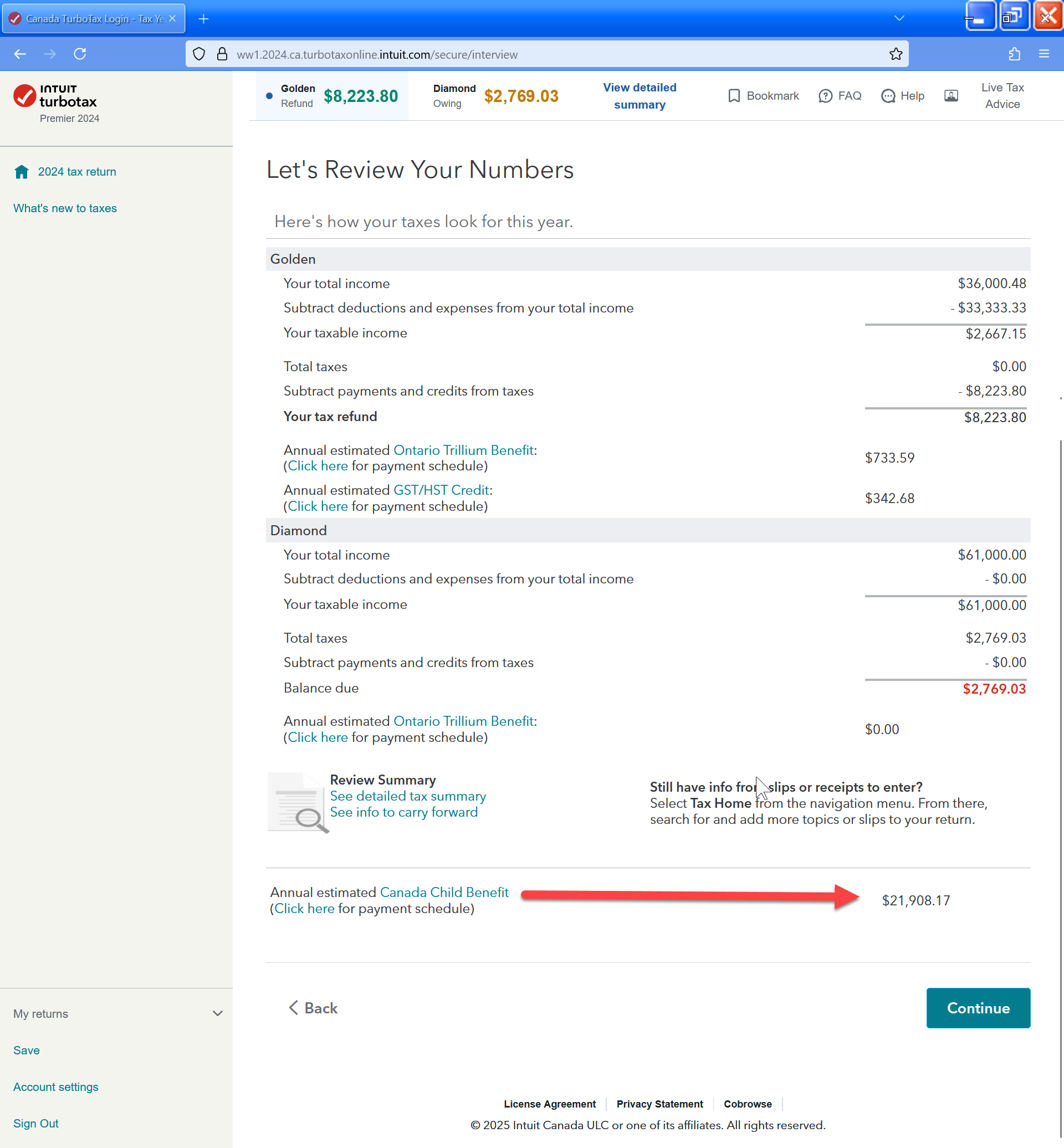Open Diamond's Ontario Trillium Benefit link
The height and width of the screenshot is (1148, 1064).
[x=463, y=721]
